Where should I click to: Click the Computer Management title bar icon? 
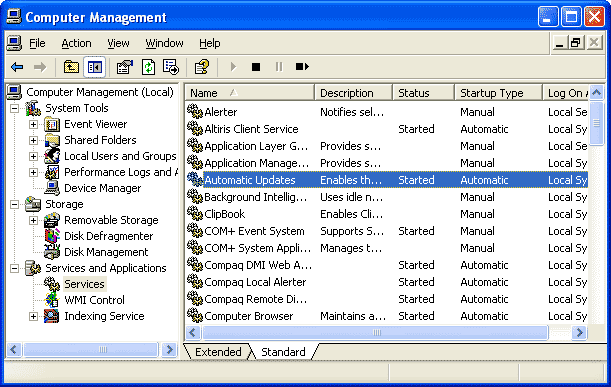pyautogui.click(x=14, y=16)
